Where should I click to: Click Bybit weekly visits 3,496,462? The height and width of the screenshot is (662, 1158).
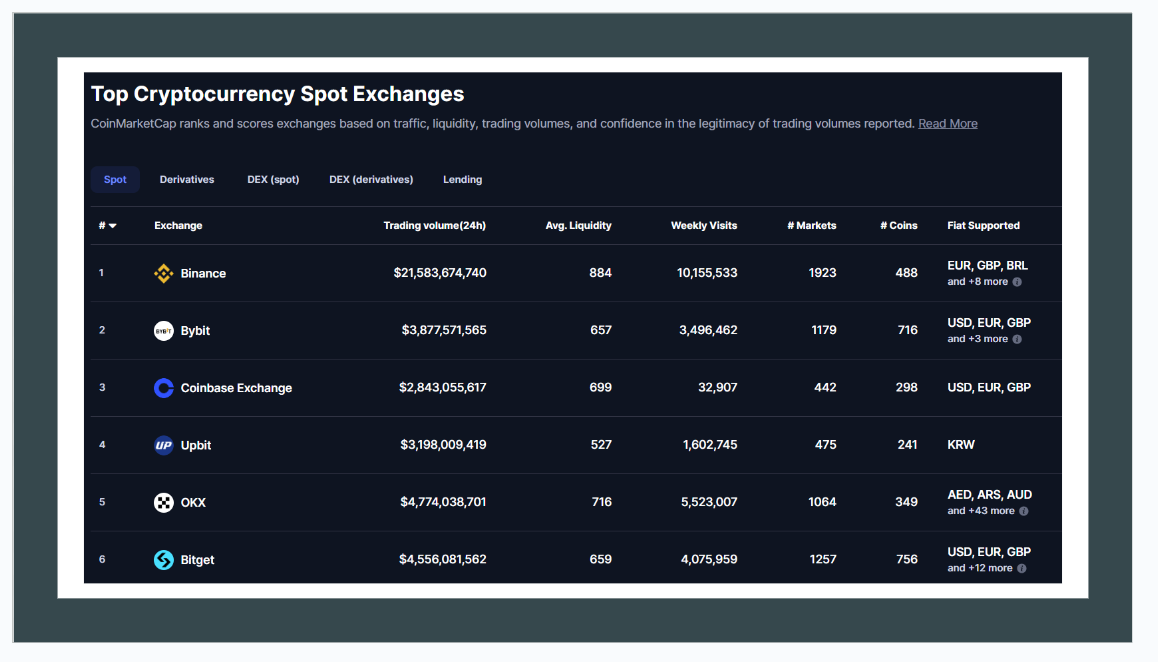point(708,330)
